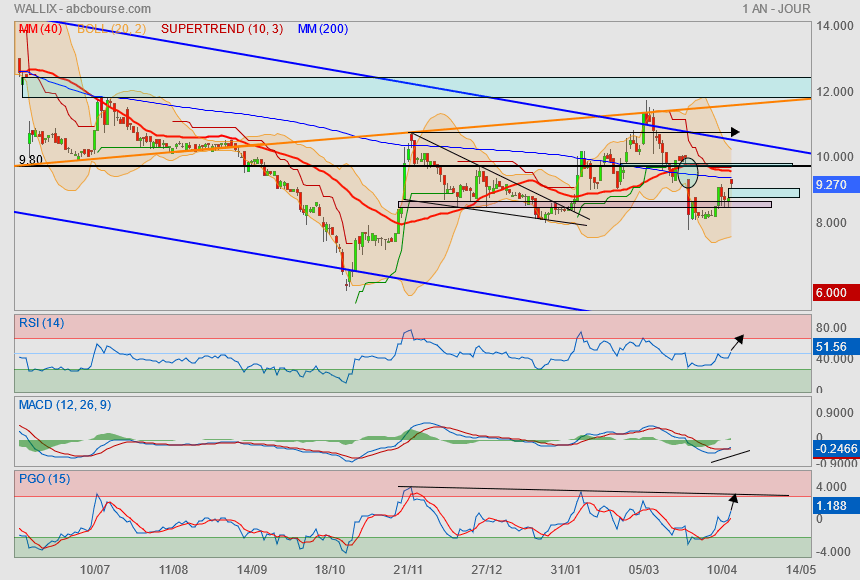Click the 10.000 price axis value
The width and height of the screenshot is (860, 580).
tap(835, 157)
